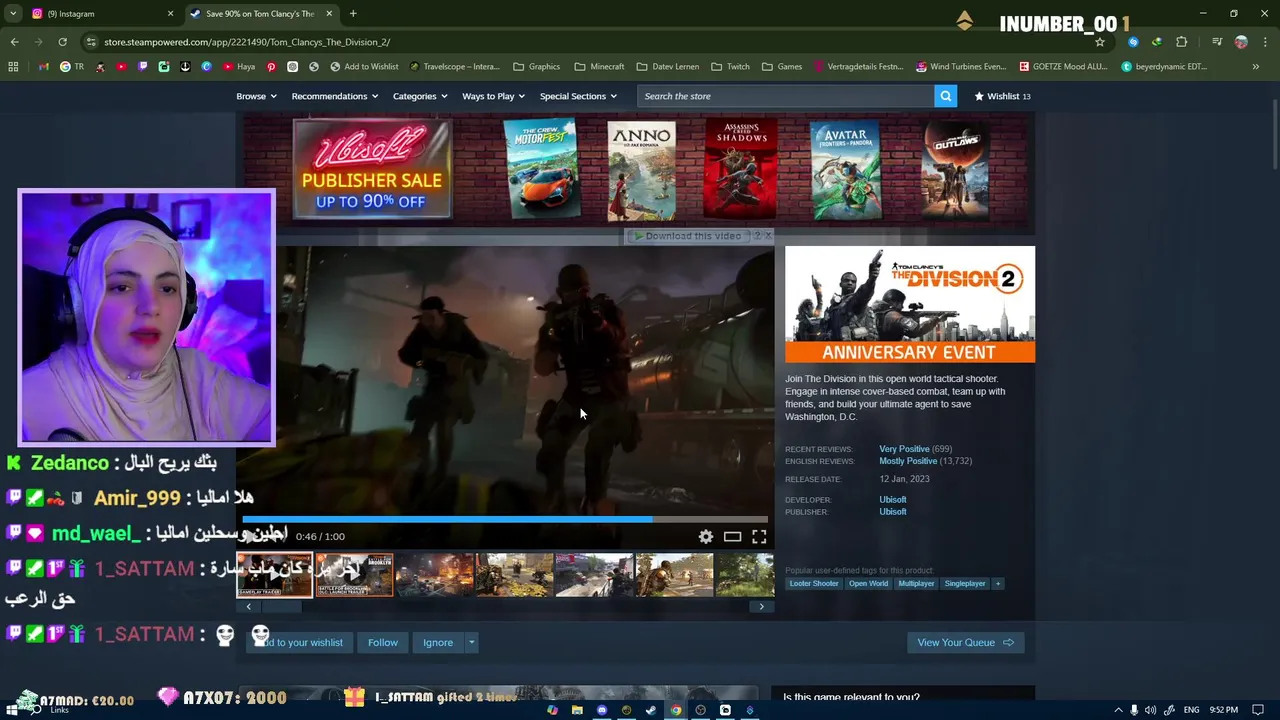The image size is (1280, 720).
Task: Select the Looter Shooter tag
Action: pyautogui.click(x=814, y=584)
